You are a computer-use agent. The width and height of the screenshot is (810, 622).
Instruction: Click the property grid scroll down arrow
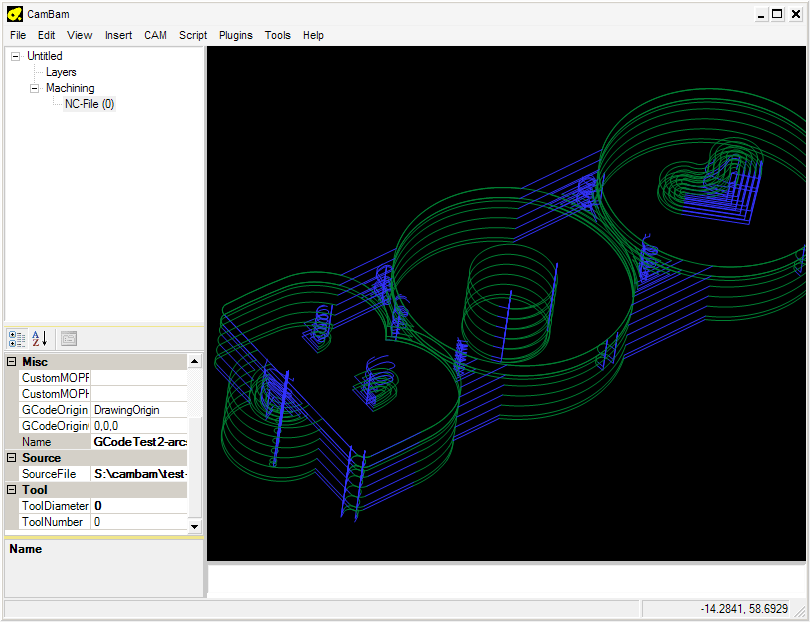pyautogui.click(x=194, y=526)
